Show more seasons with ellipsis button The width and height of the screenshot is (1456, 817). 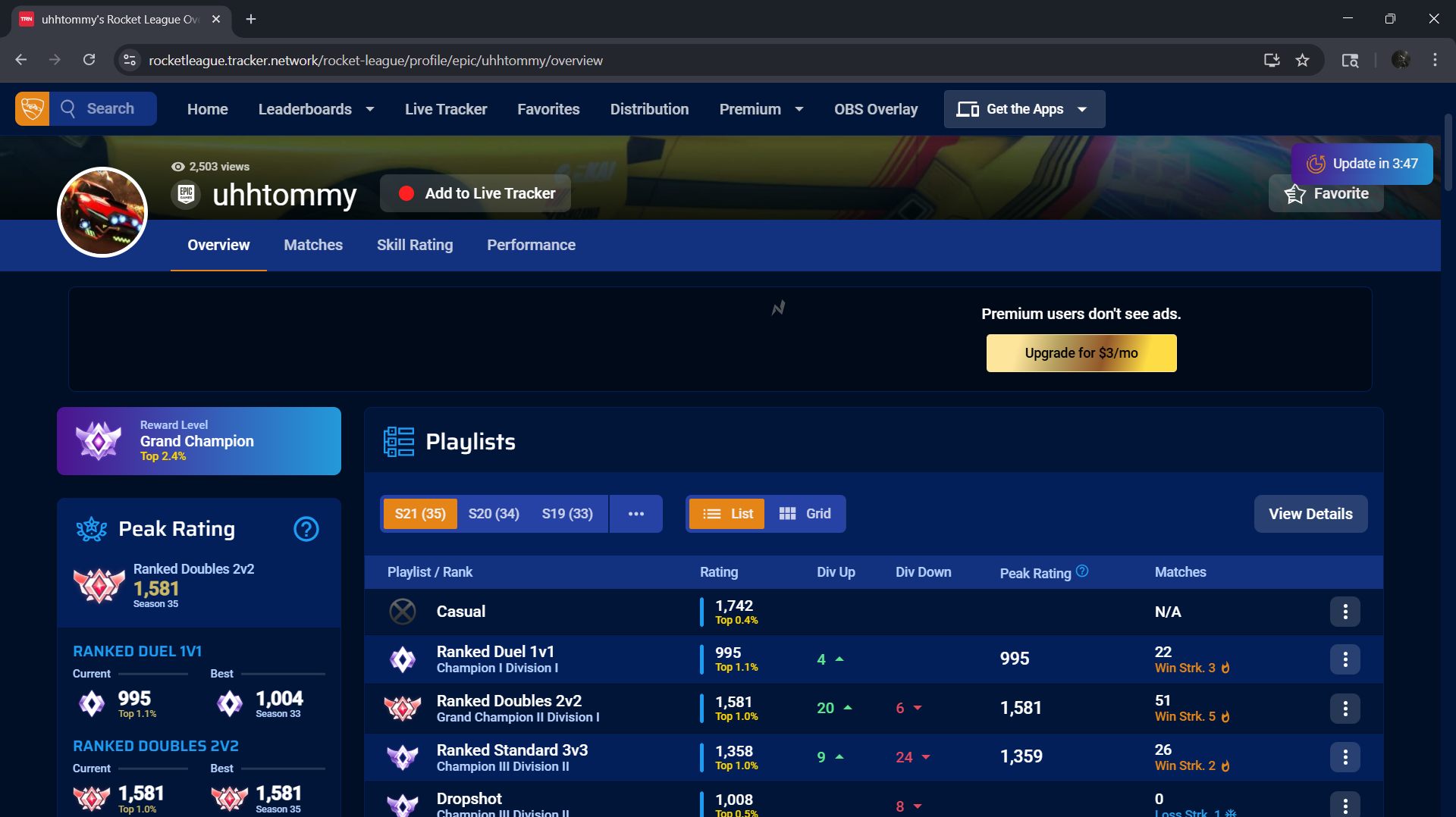pos(635,514)
